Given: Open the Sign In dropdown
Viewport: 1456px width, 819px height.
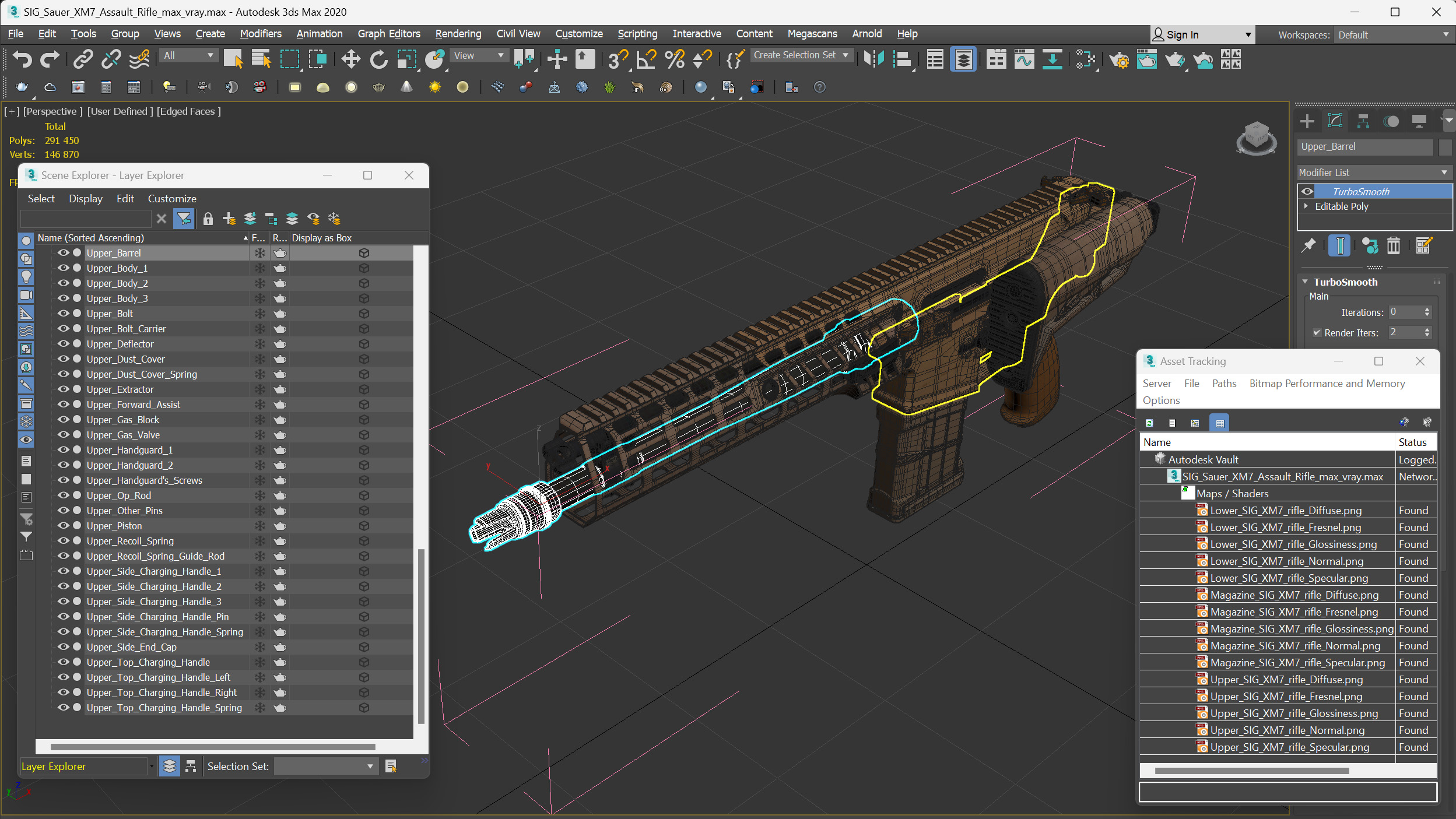Looking at the screenshot, I should 1202,35.
